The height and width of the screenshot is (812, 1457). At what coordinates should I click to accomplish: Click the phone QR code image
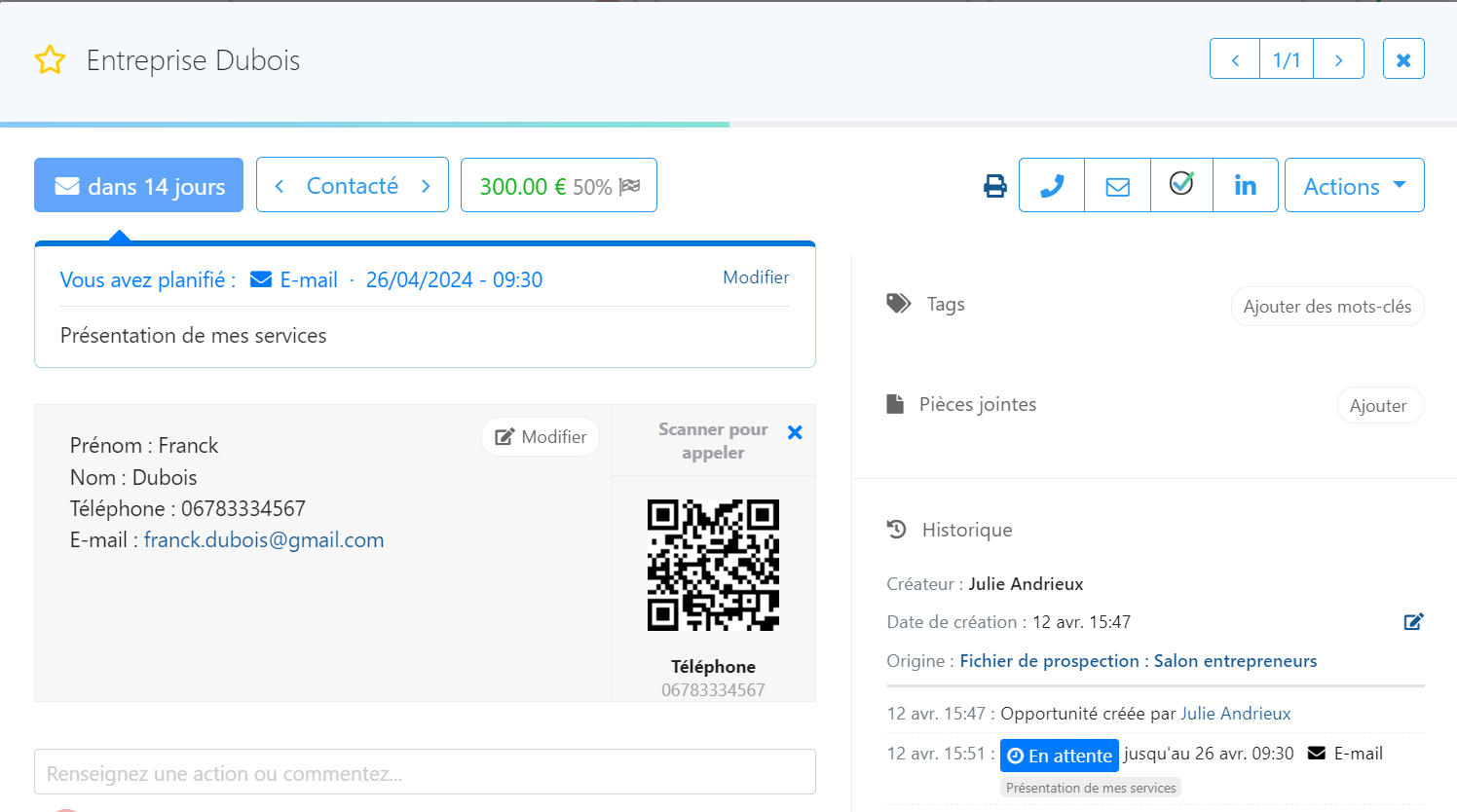coord(713,565)
